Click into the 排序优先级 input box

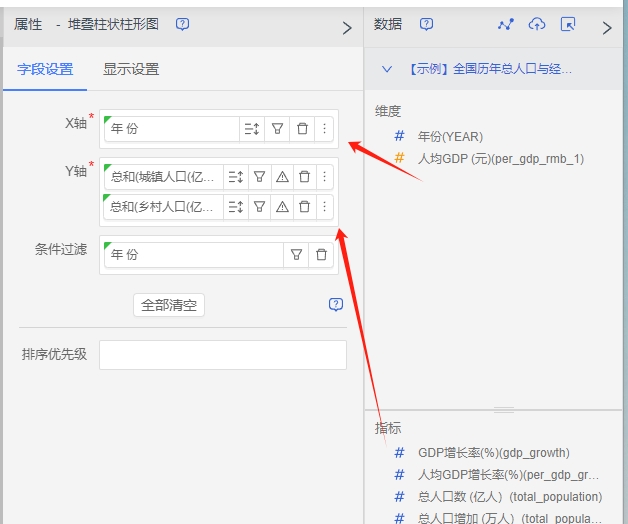[x=222, y=355]
